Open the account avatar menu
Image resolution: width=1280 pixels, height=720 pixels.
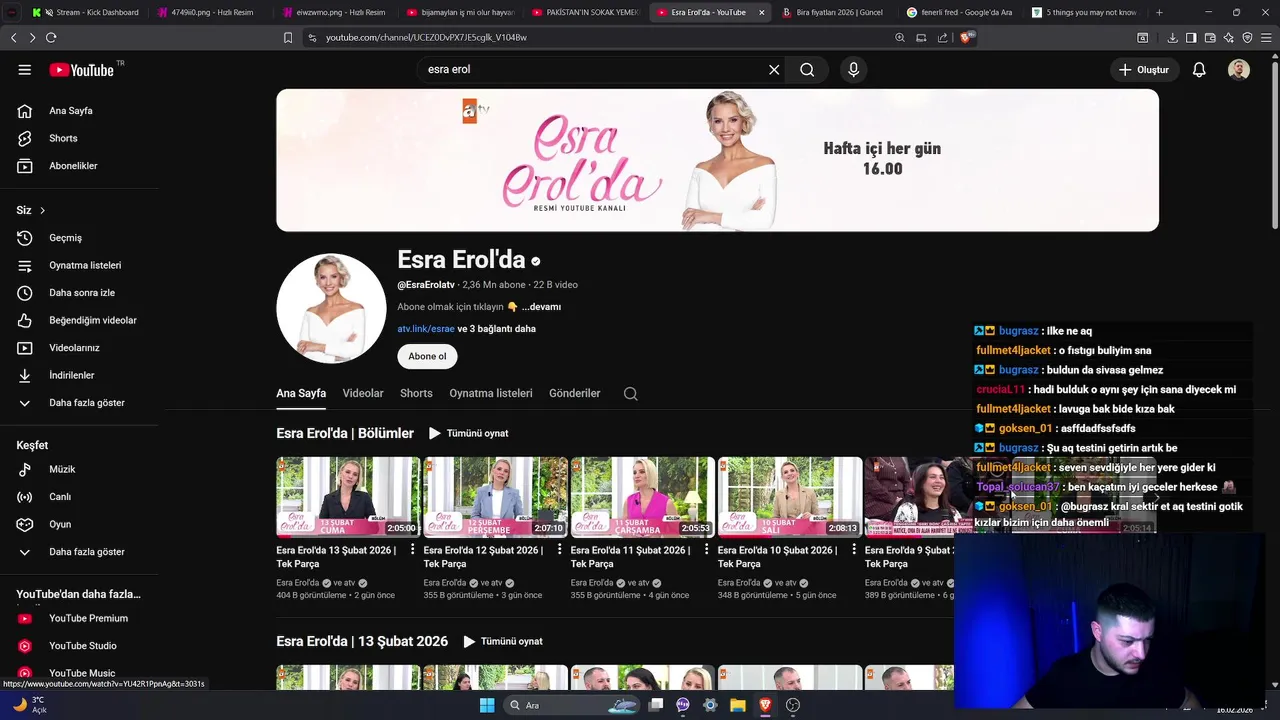click(1239, 70)
